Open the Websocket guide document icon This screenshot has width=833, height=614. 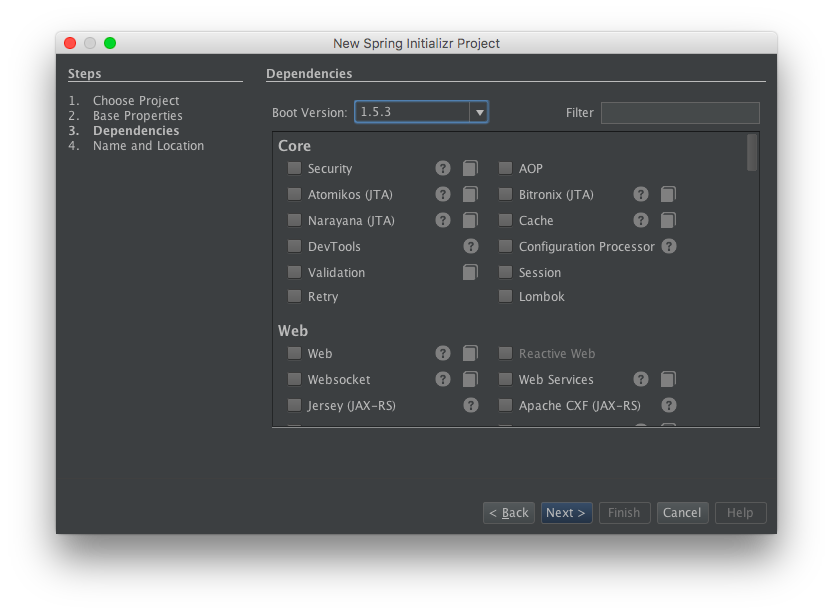[470, 379]
